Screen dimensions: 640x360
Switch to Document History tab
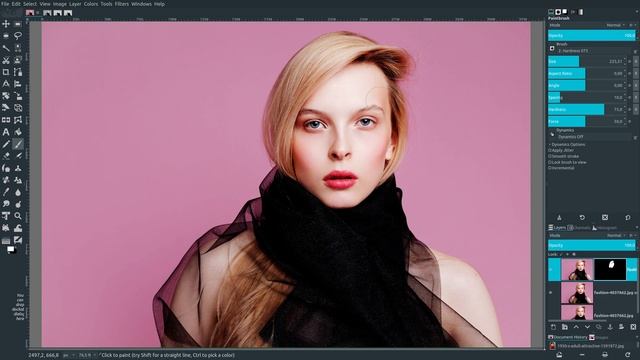pyautogui.click(x=568, y=337)
